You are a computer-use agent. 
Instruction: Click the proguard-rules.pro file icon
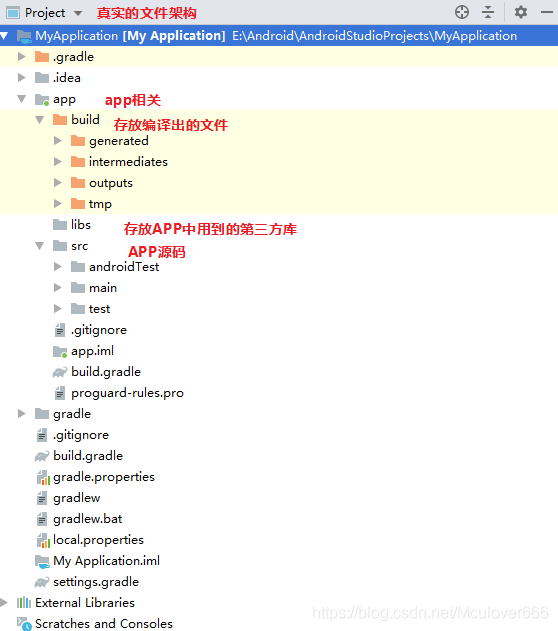60,393
